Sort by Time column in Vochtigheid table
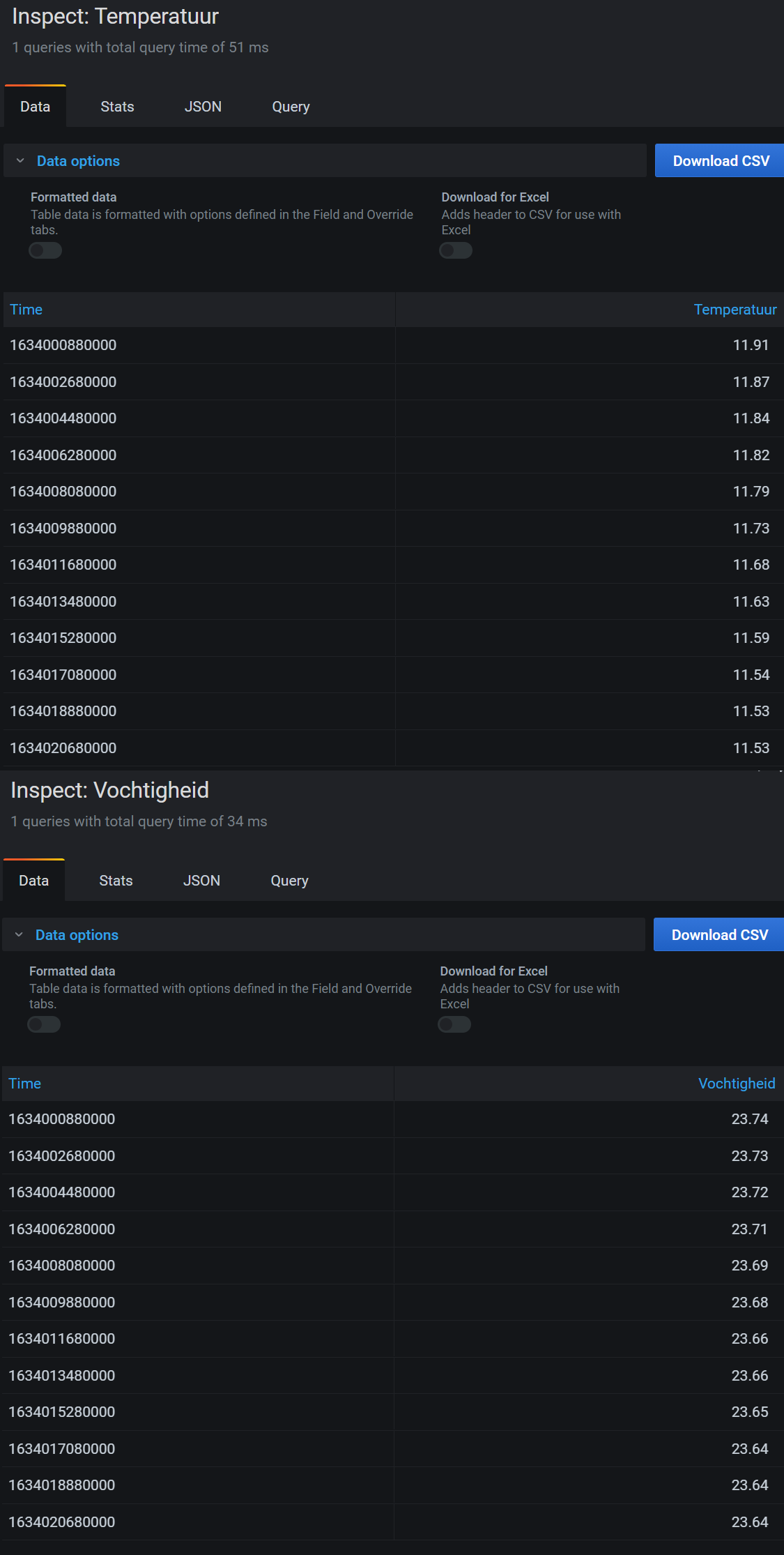The width and height of the screenshot is (784, 1555). coord(24,1084)
